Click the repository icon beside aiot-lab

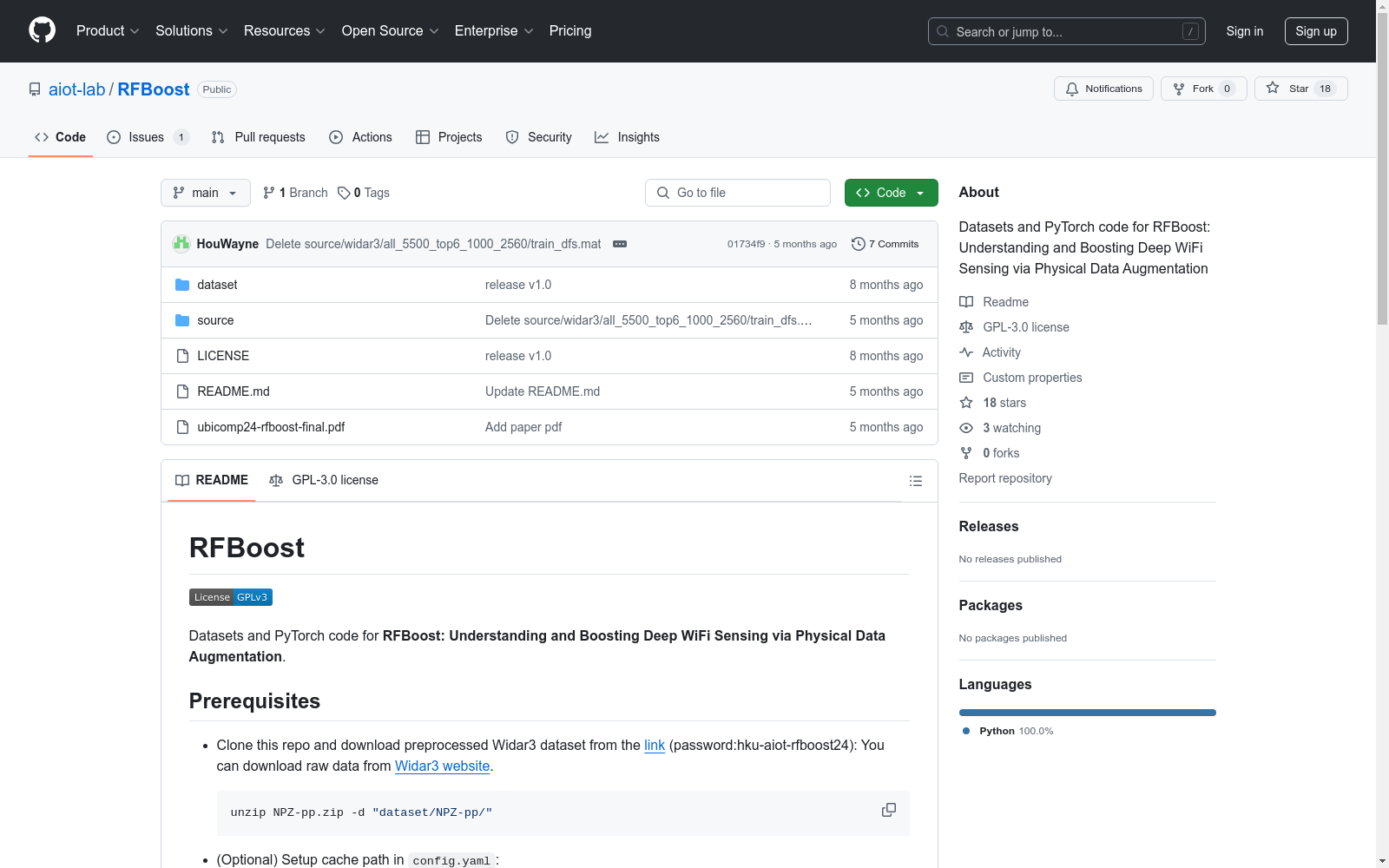click(x=35, y=89)
